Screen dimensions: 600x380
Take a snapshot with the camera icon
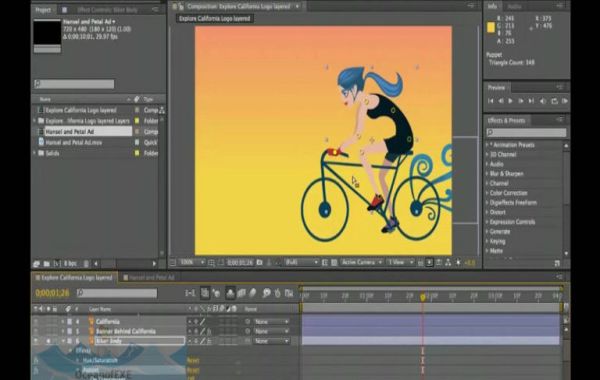259,263
